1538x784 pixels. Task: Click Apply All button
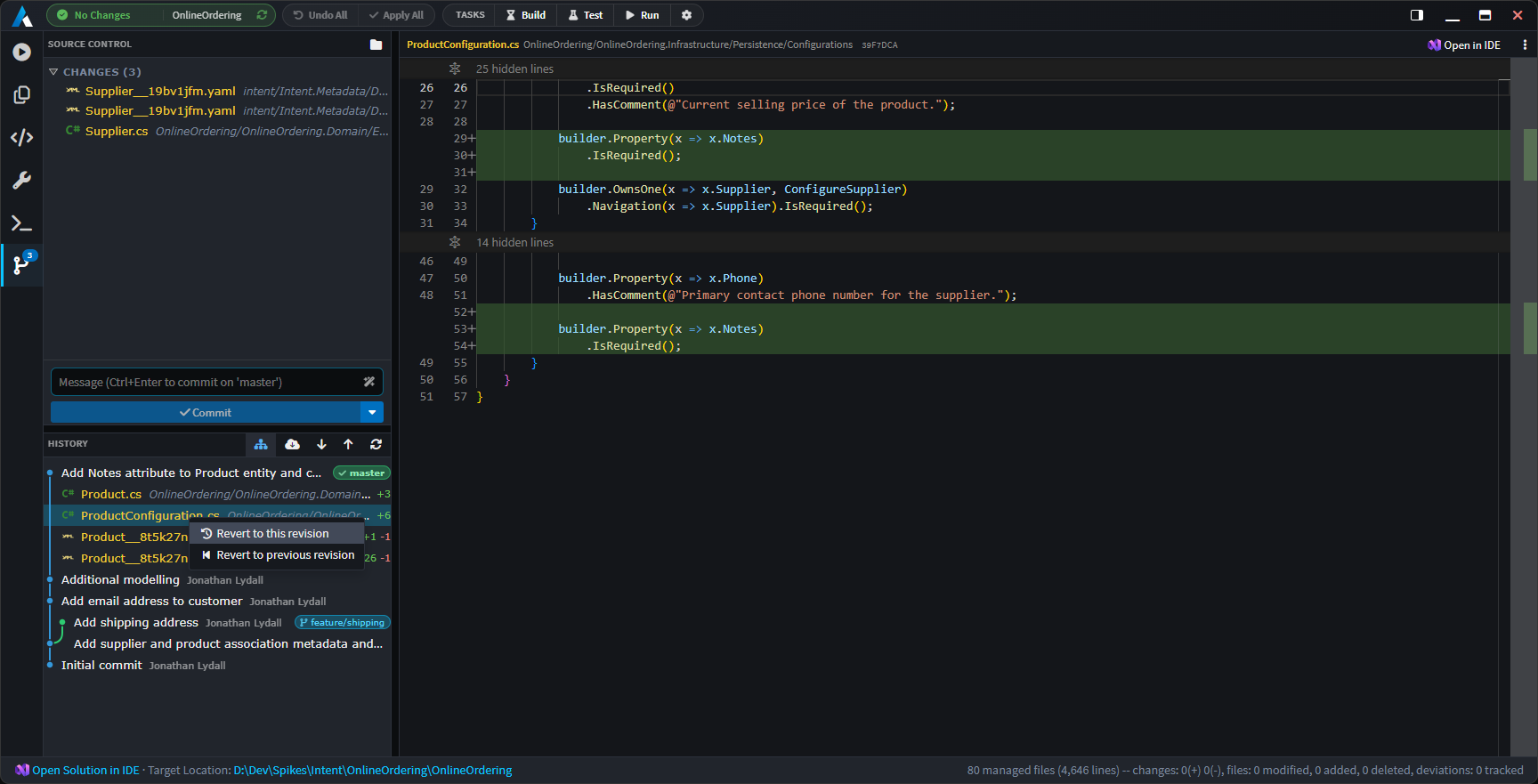coord(397,15)
